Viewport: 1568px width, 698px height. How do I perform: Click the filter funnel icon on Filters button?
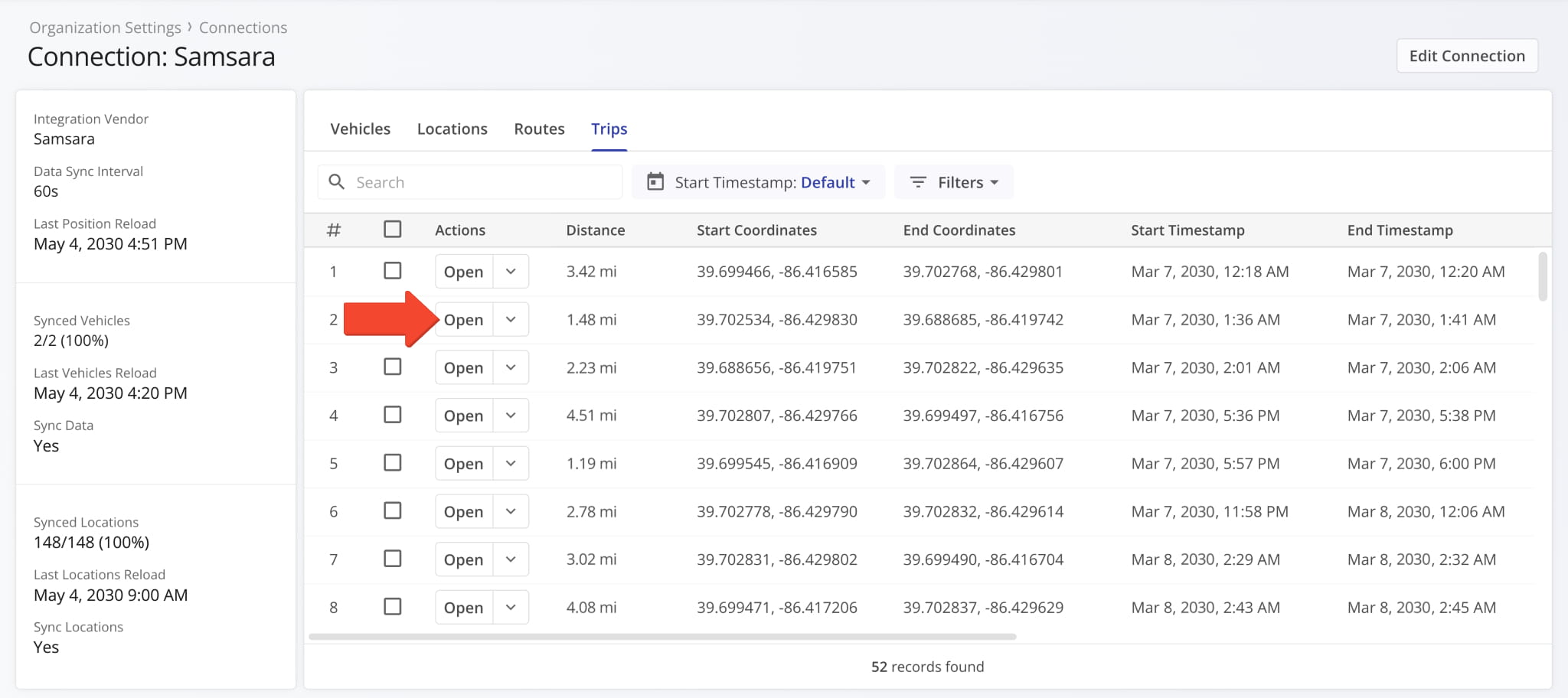pos(918,182)
